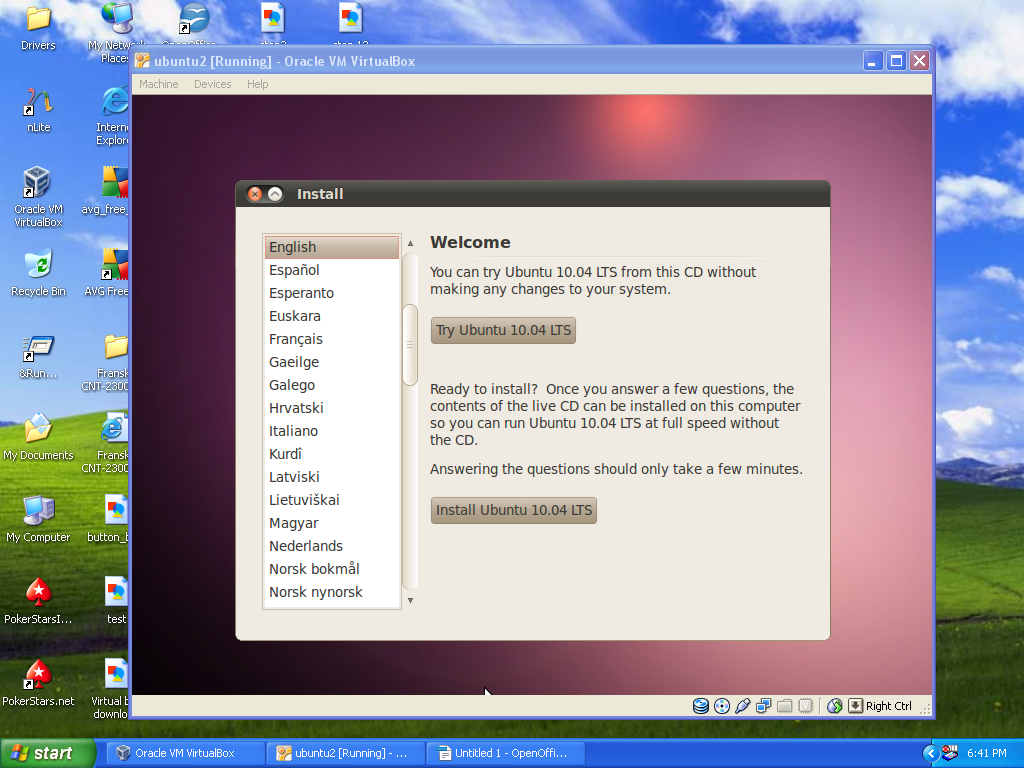
Task: Click language list scroll down arrow
Action: (x=411, y=601)
